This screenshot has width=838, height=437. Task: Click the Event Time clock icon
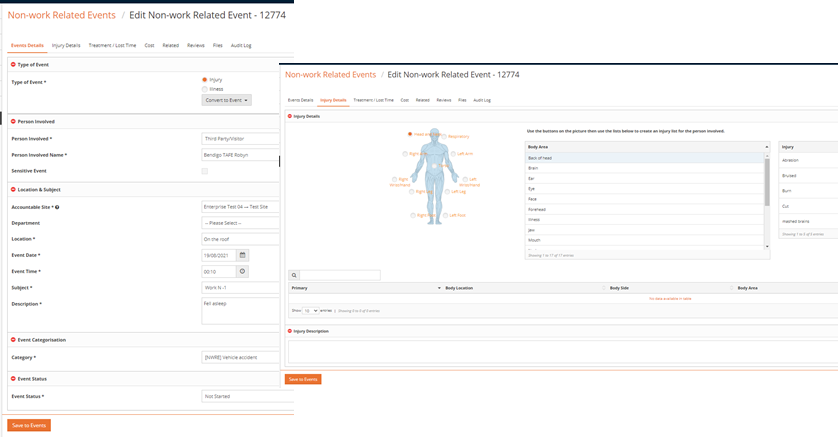point(242,271)
